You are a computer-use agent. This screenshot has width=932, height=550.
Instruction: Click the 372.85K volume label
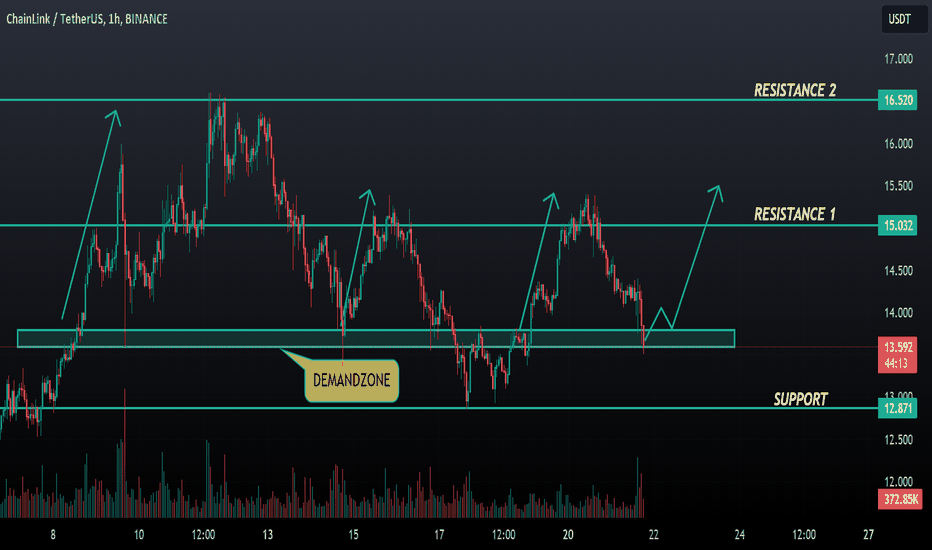[900, 499]
